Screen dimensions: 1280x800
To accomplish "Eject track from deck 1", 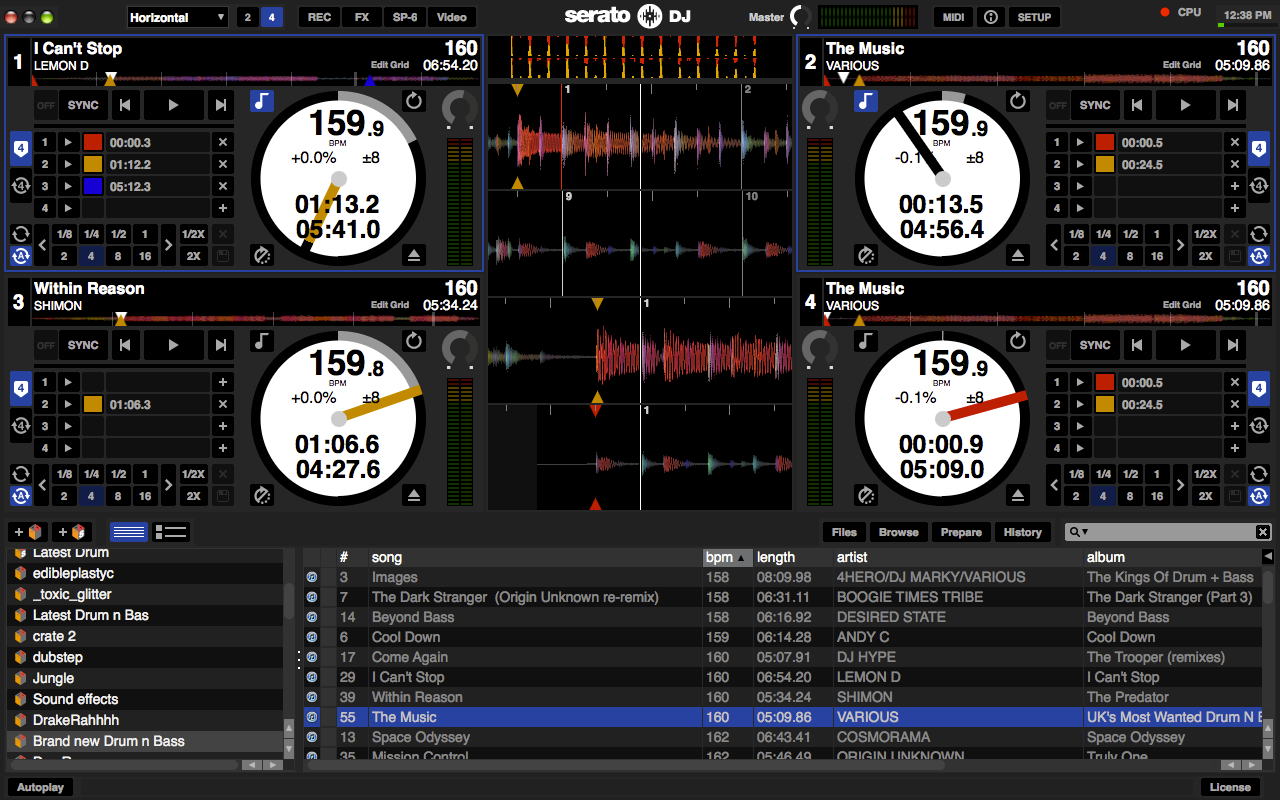I will tap(415, 256).
